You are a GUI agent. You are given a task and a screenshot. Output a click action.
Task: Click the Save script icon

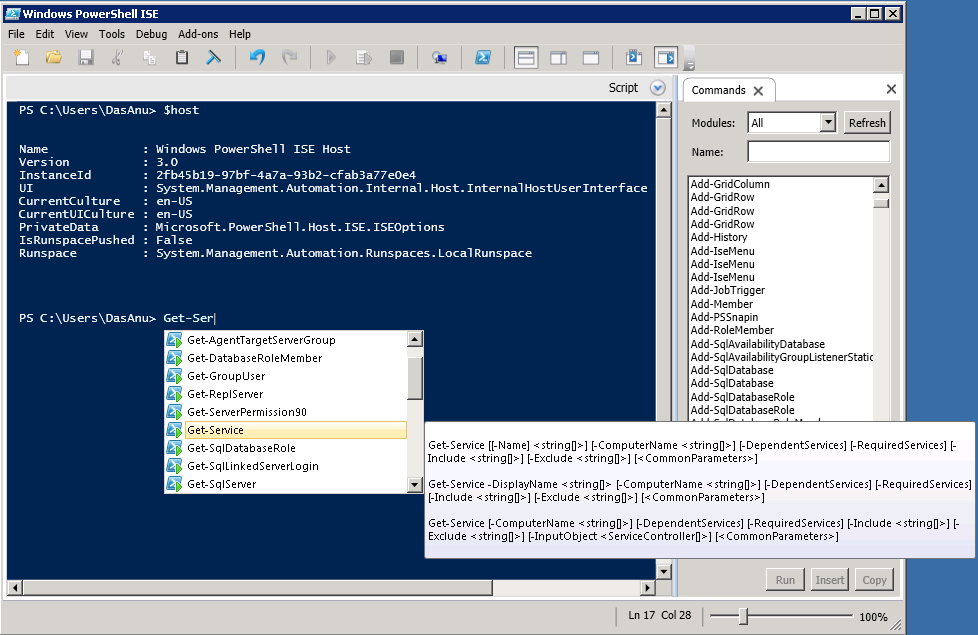(86, 58)
